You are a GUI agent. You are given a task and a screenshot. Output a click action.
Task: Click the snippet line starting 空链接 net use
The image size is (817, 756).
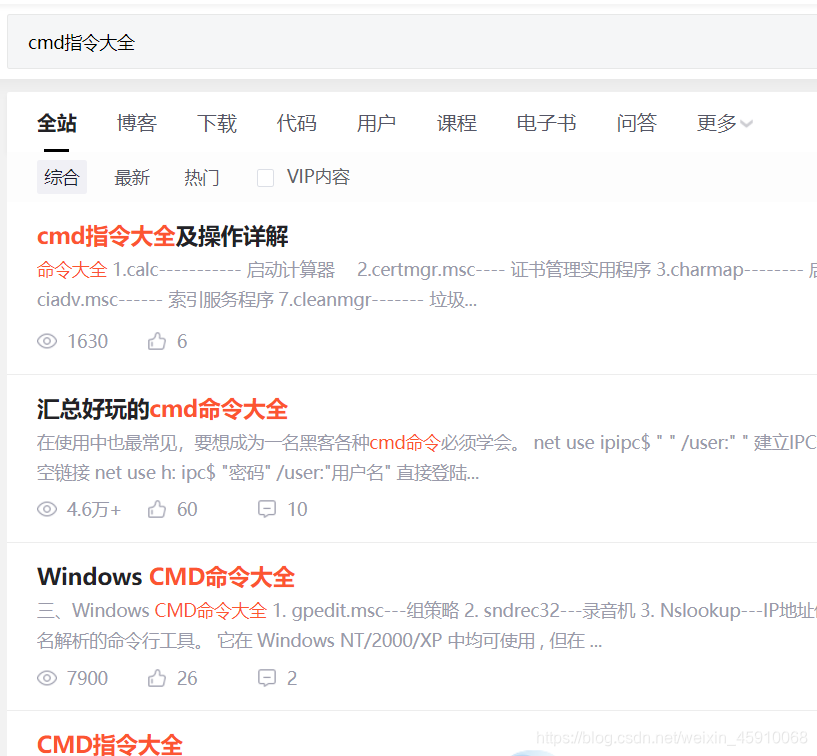(258, 473)
